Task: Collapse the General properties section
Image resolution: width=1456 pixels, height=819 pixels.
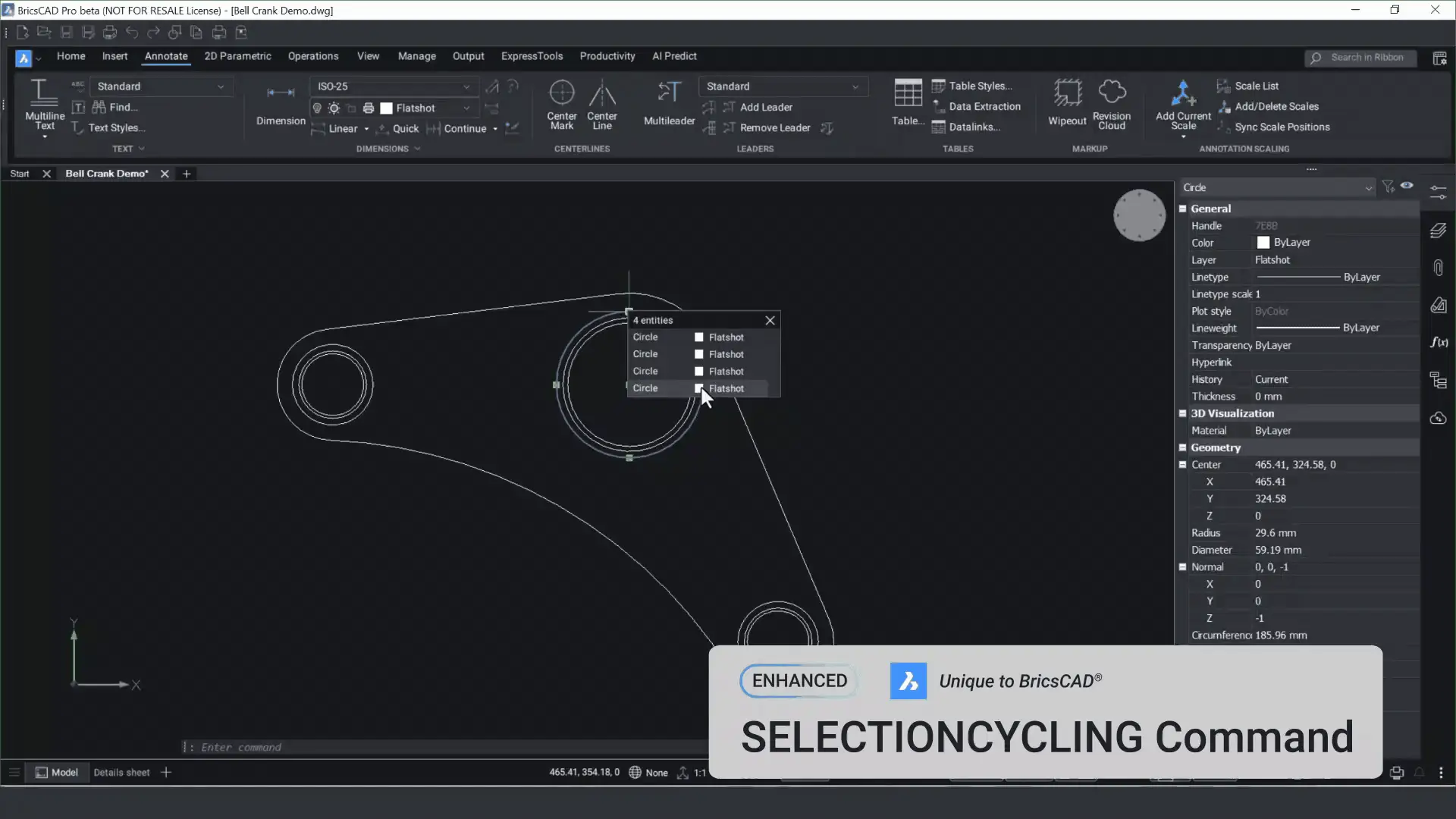Action: pos(1182,209)
